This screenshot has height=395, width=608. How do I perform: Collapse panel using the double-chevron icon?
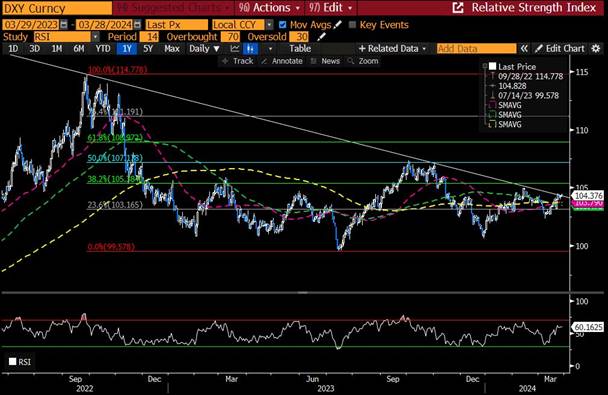[524, 48]
